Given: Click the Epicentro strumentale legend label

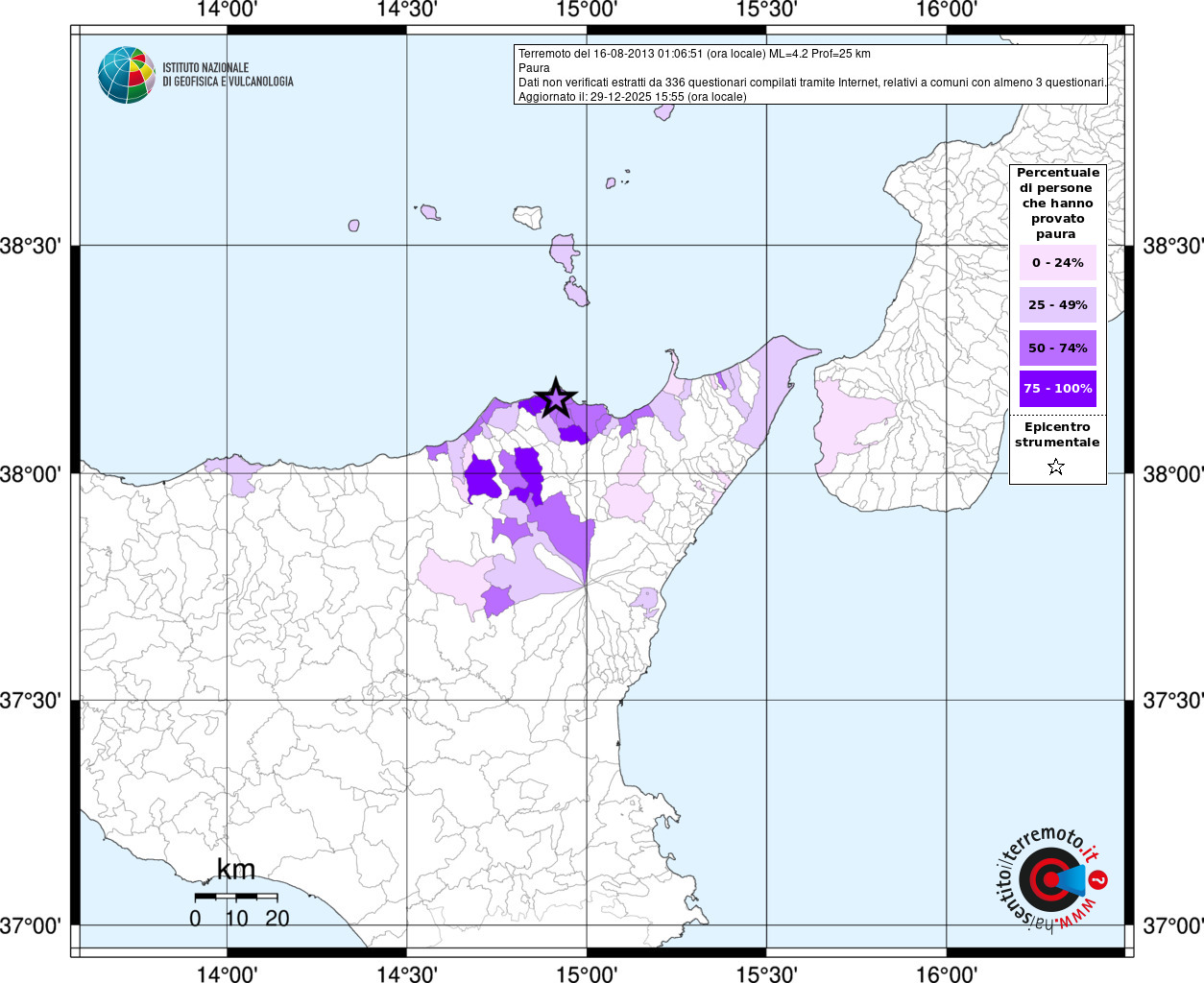Looking at the screenshot, I should tap(1057, 435).
